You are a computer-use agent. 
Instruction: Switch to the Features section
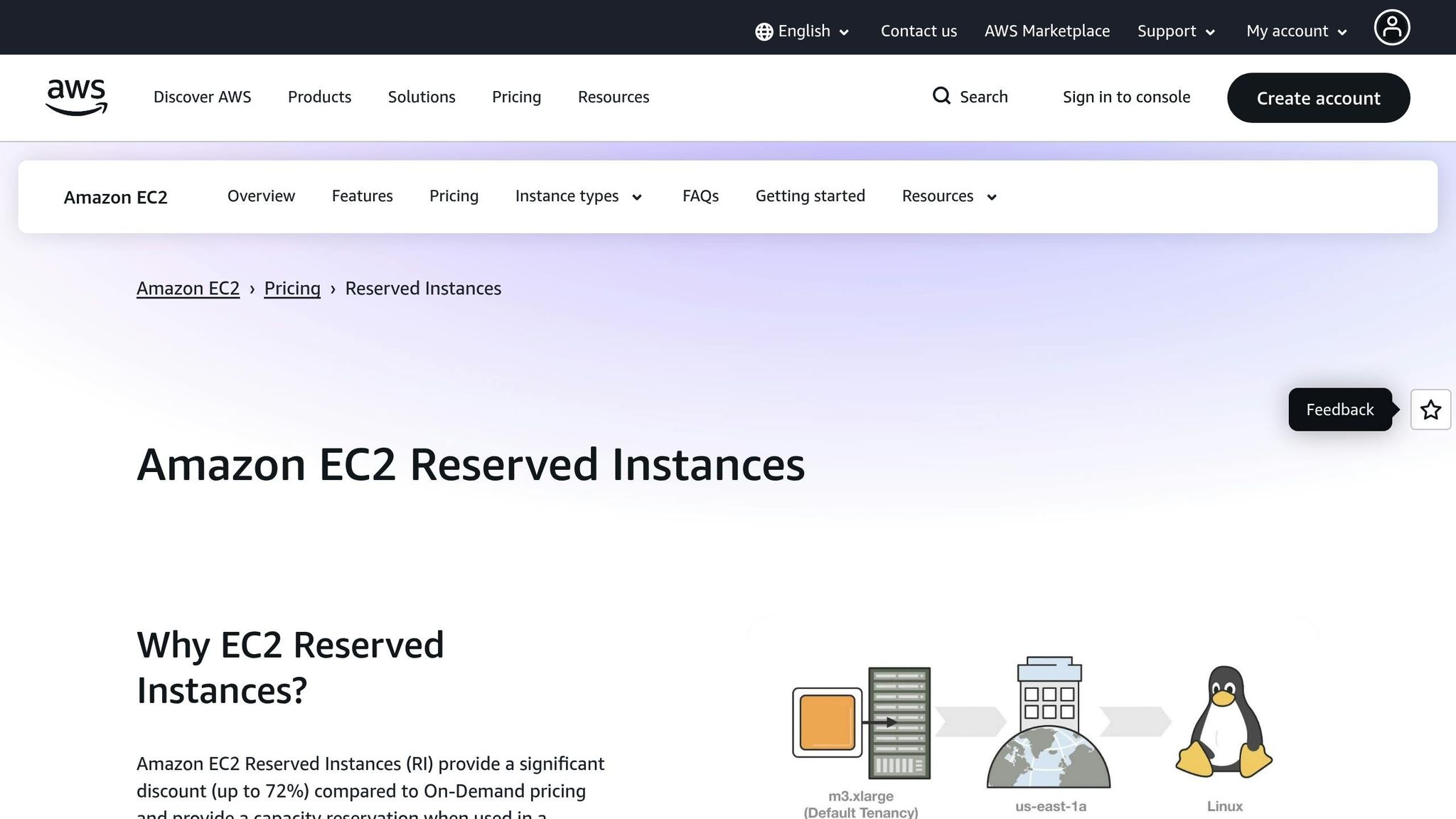(362, 196)
